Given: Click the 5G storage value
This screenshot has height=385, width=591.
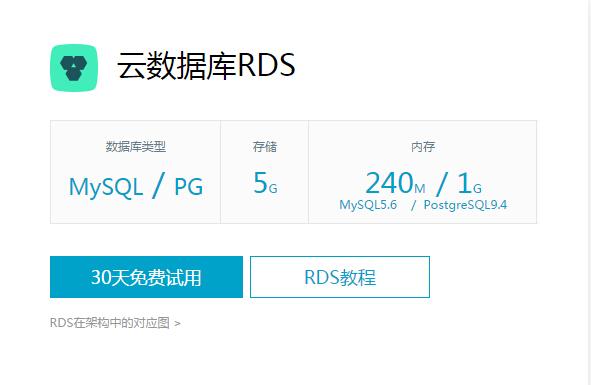Looking at the screenshot, I should pos(265,183).
